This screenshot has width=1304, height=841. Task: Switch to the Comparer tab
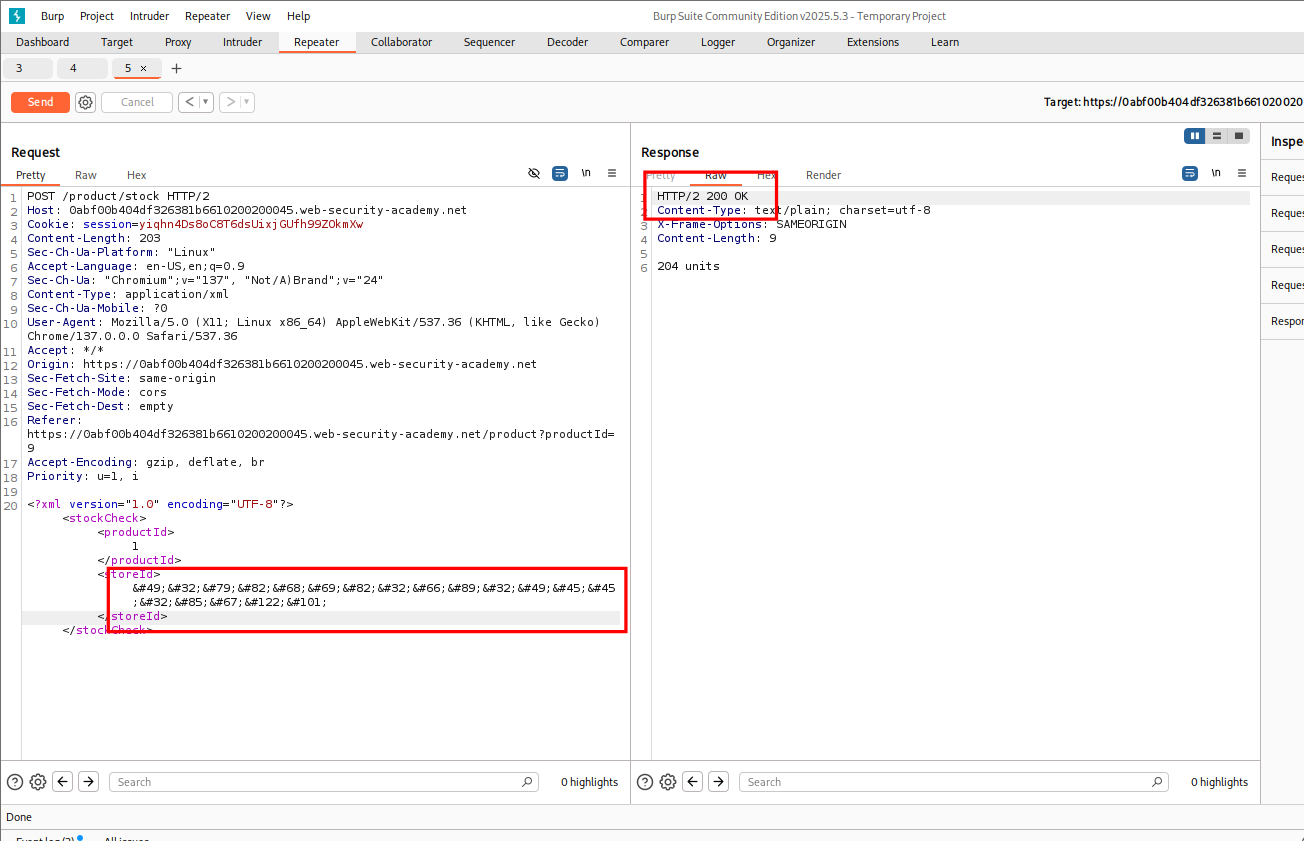644,42
